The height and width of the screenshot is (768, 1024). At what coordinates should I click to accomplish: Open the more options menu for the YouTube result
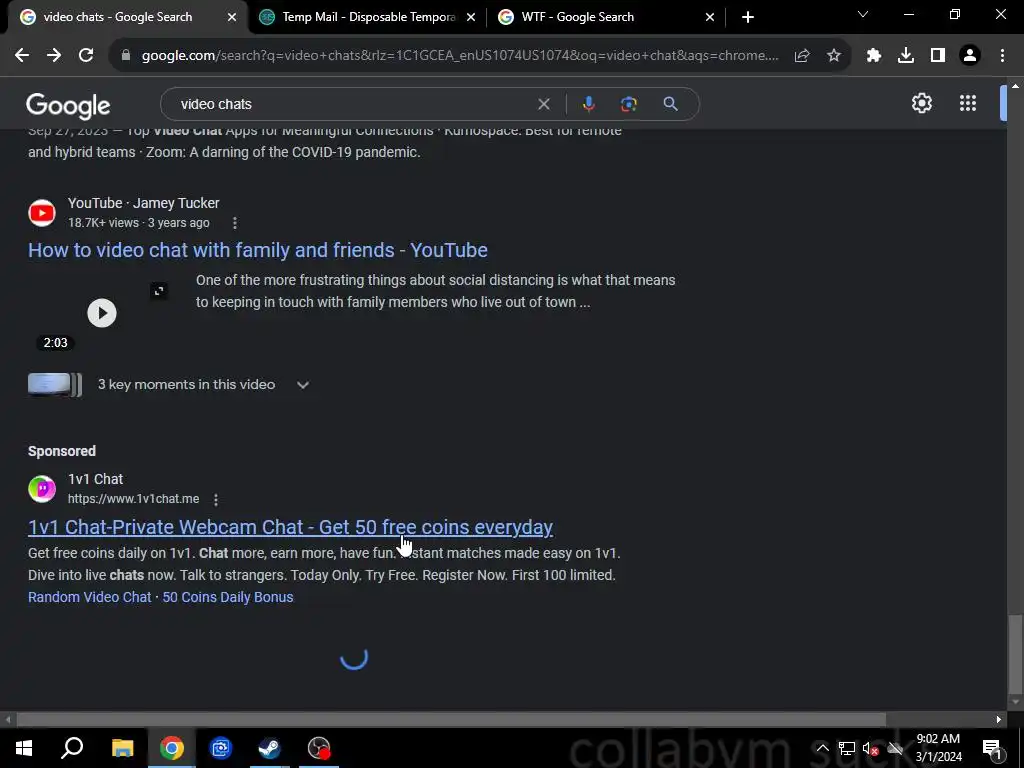(x=235, y=223)
